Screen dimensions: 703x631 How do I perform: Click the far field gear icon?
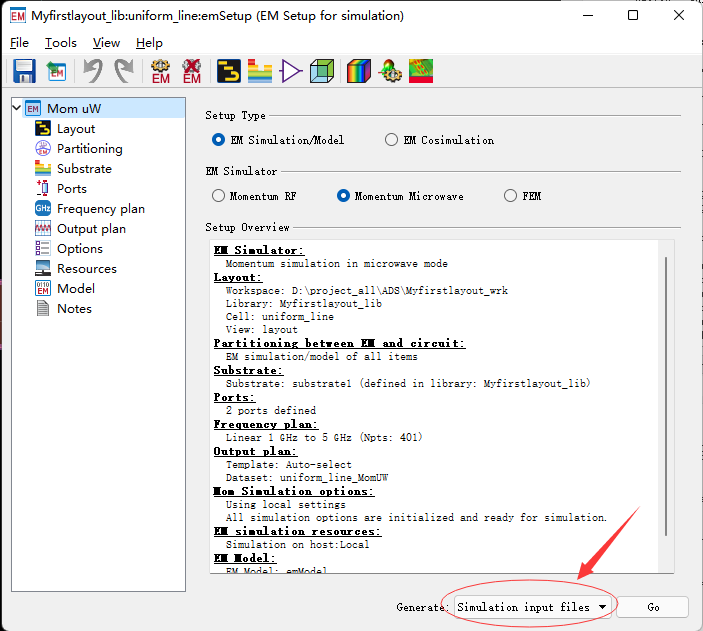coord(390,71)
